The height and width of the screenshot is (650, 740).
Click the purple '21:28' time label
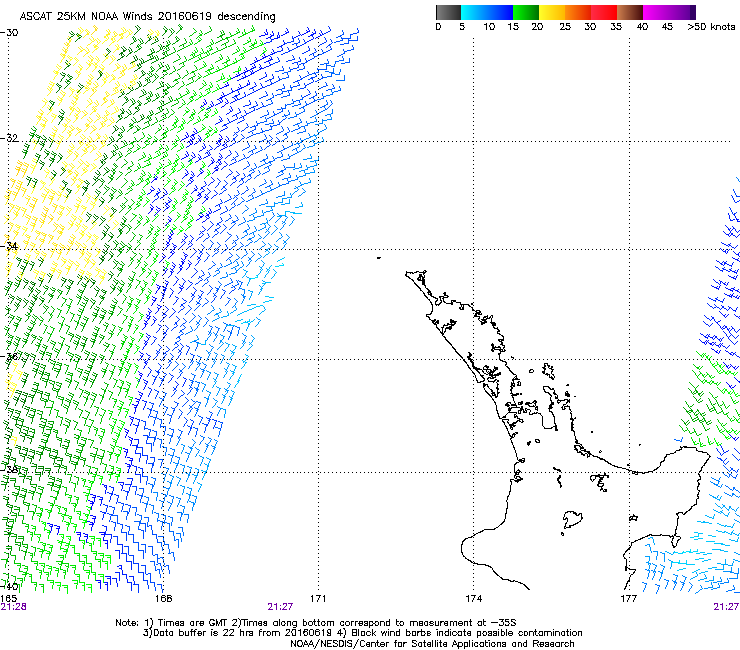pyautogui.click(x=13, y=607)
